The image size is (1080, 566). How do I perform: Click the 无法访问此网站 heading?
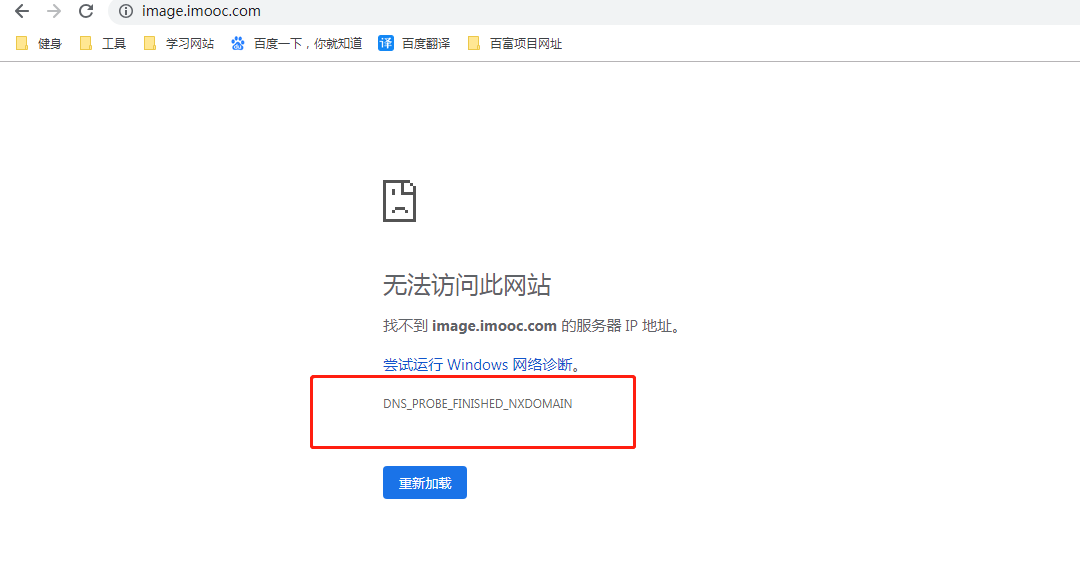point(467,284)
